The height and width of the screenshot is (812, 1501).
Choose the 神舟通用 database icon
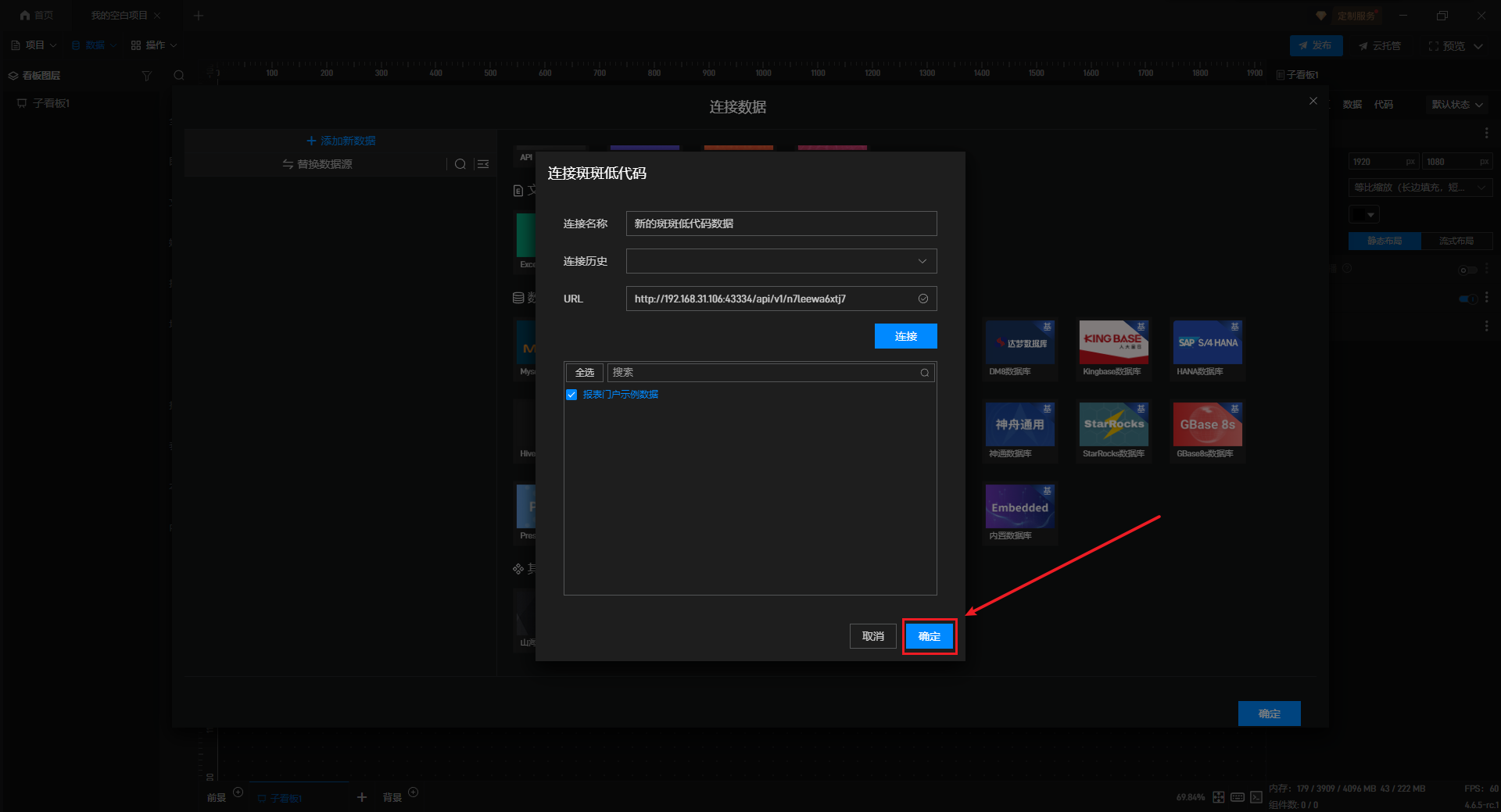click(x=1019, y=424)
